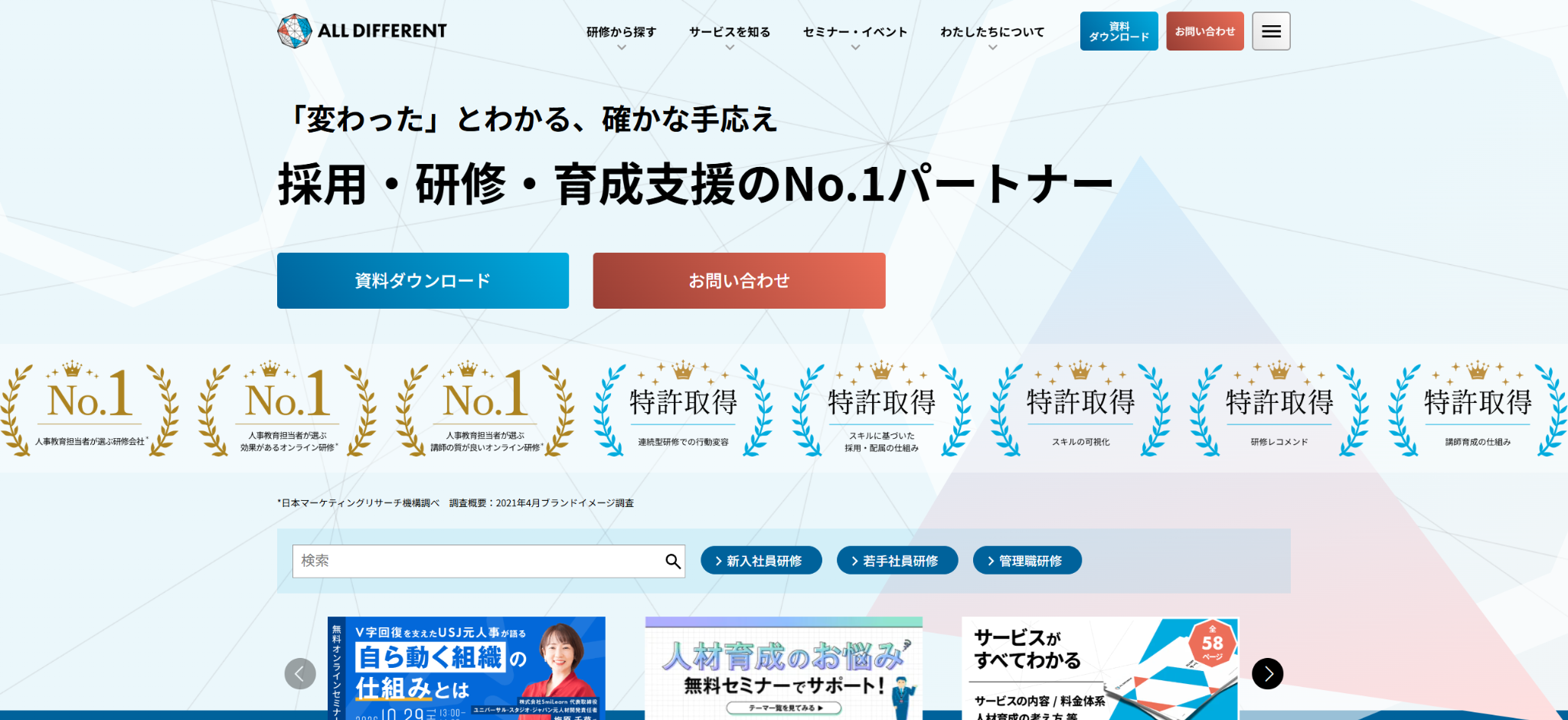Click large blue 資料ダウンロード button
1568x720 pixels.
[423, 281]
